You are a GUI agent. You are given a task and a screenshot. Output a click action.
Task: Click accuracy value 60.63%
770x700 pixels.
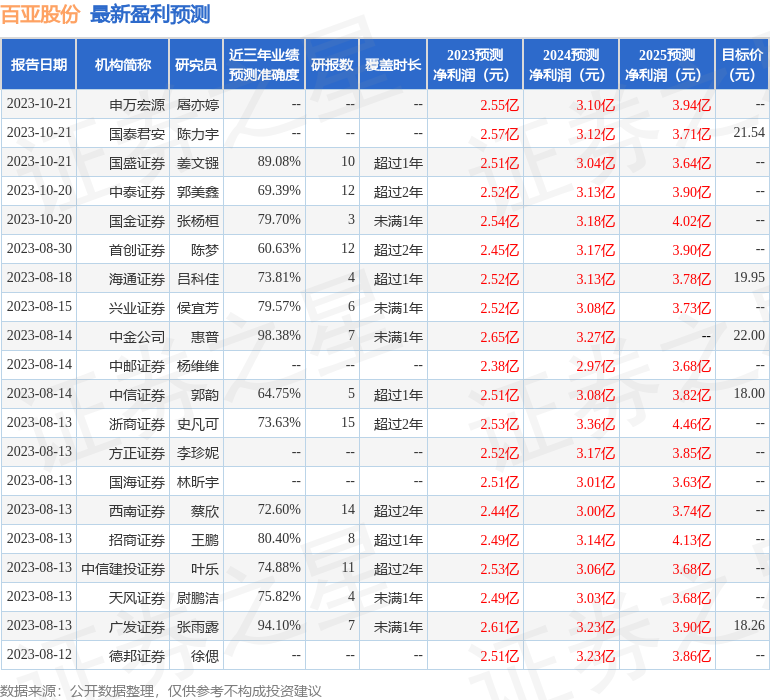(x=279, y=249)
